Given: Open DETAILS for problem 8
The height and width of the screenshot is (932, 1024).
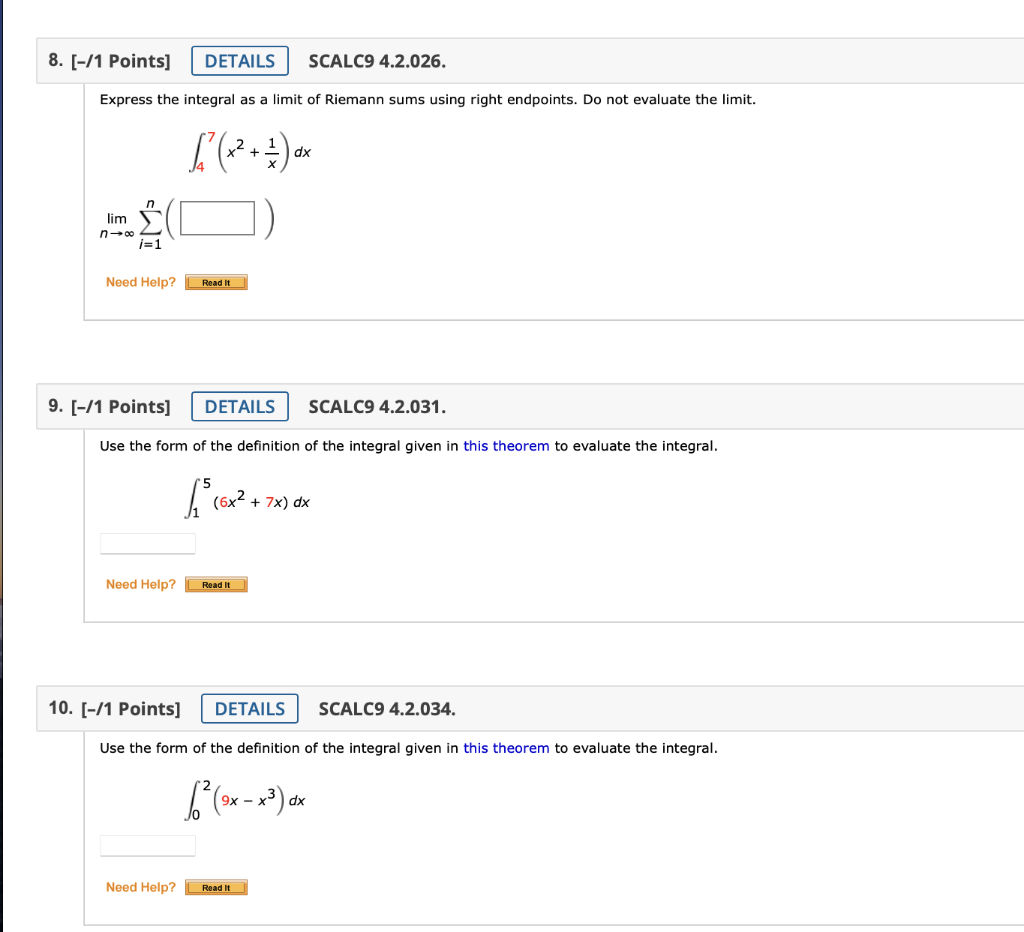Looking at the screenshot, I should click(240, 60).
